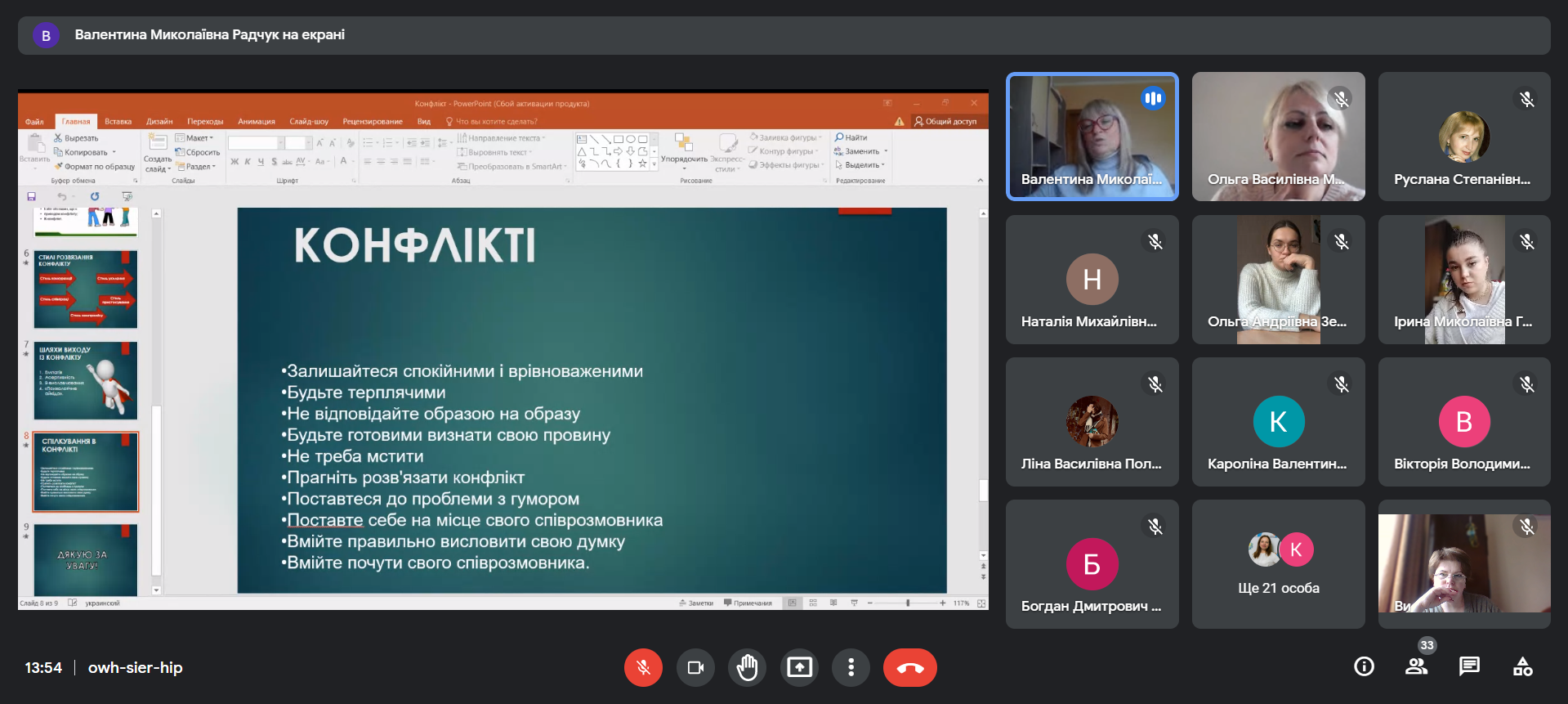Image resolution: width=1568 pixels, height=704 pixels.
Task: Click the Примечания comments button
Action: pos(748,603)
